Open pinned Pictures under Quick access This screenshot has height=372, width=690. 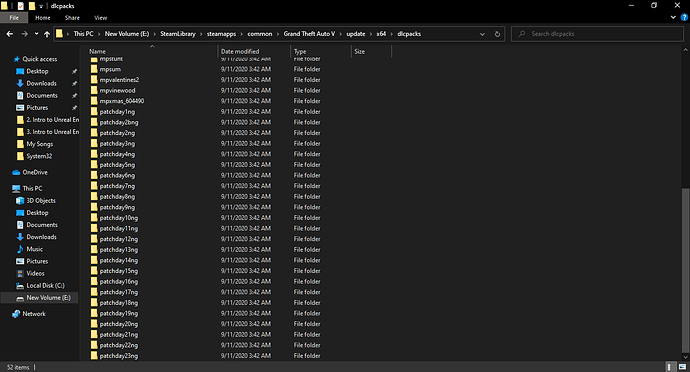click(37, 108)
